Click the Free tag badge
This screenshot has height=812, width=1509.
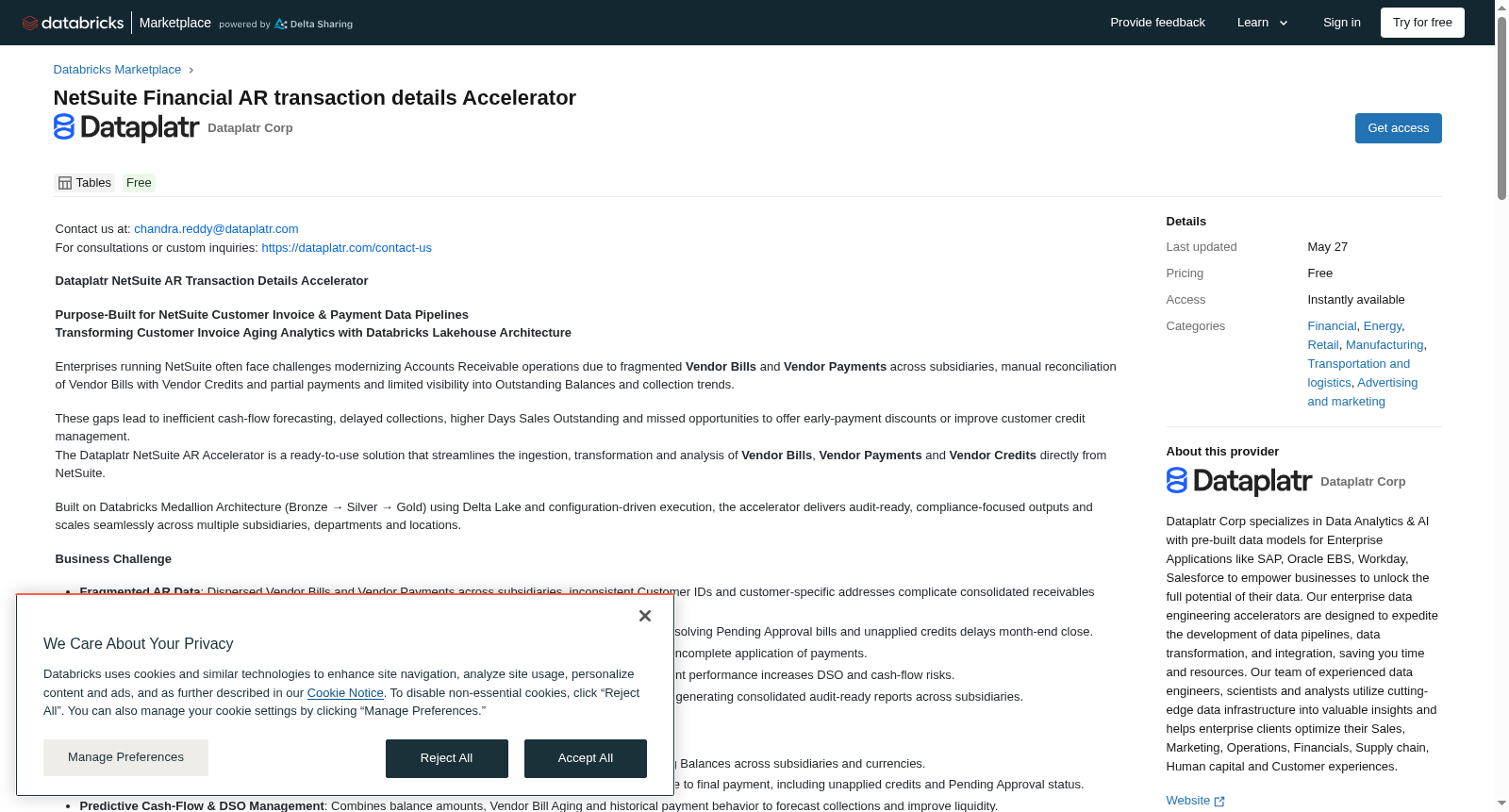[x=139, y=183]
